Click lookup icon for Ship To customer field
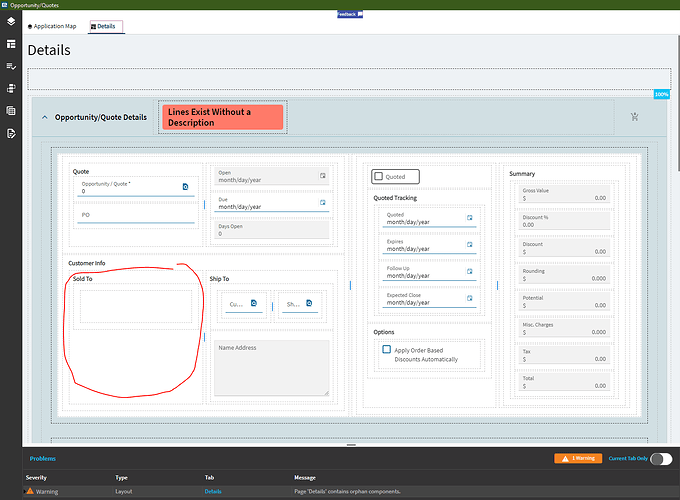680x500 pixels. click(254, 303)
